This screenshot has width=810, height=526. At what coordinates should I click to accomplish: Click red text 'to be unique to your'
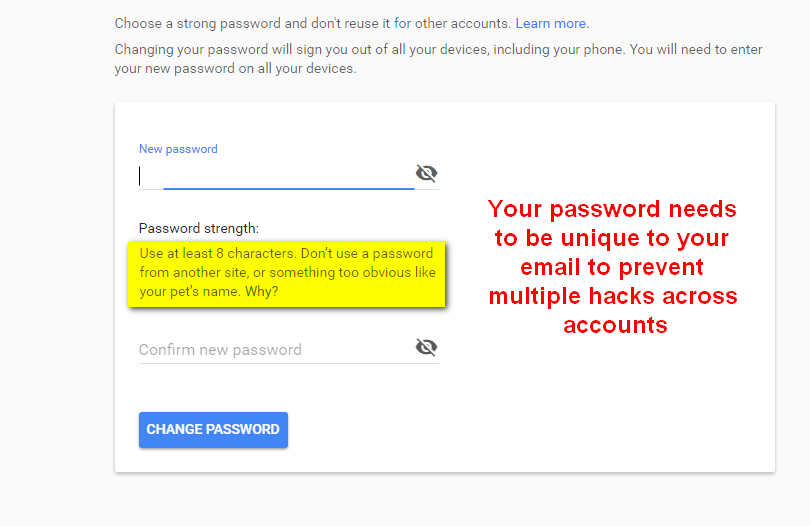(612, 238)
